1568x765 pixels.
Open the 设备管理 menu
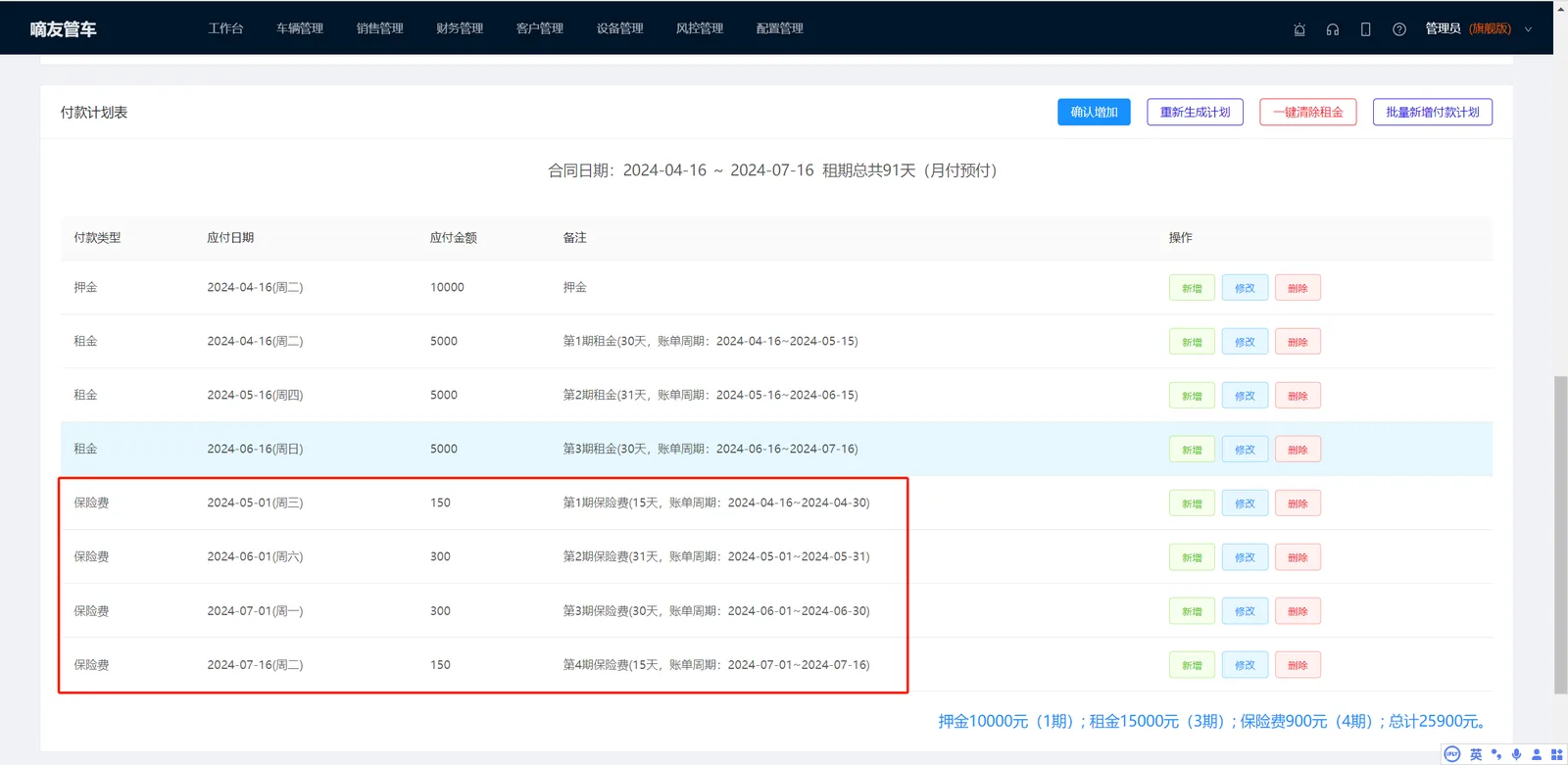pyautogui.click(x=620, y=28)
